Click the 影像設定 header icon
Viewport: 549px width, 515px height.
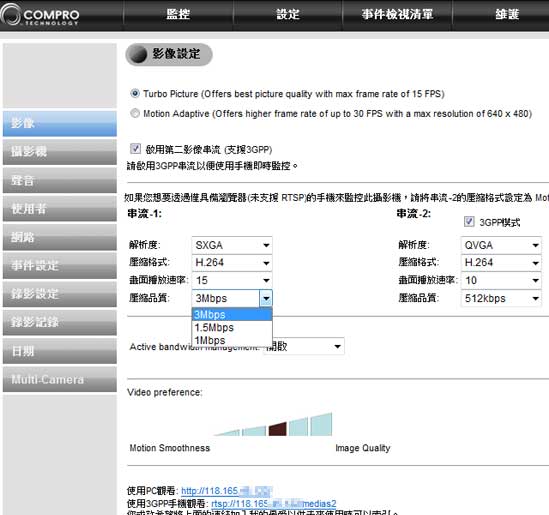coord(137,55)
